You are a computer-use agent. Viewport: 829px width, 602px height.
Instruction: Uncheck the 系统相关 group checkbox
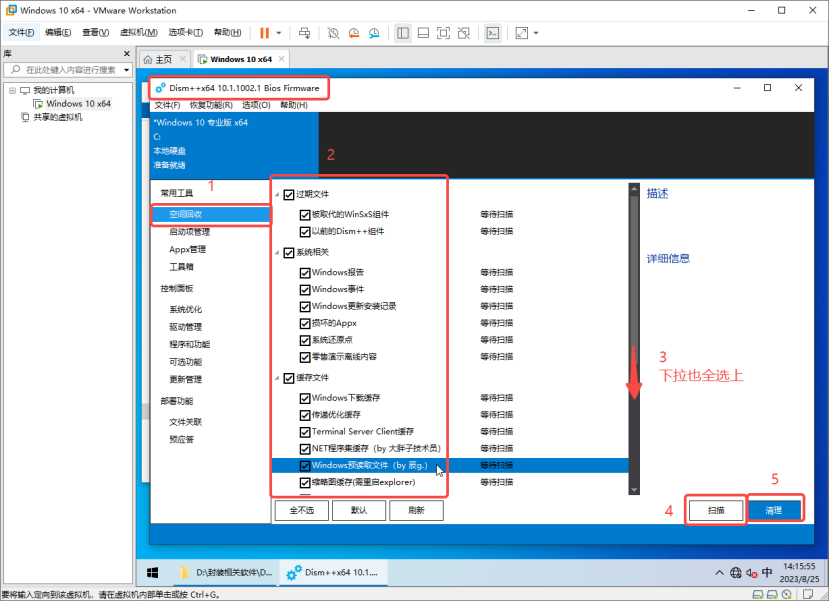pos(289,253)
